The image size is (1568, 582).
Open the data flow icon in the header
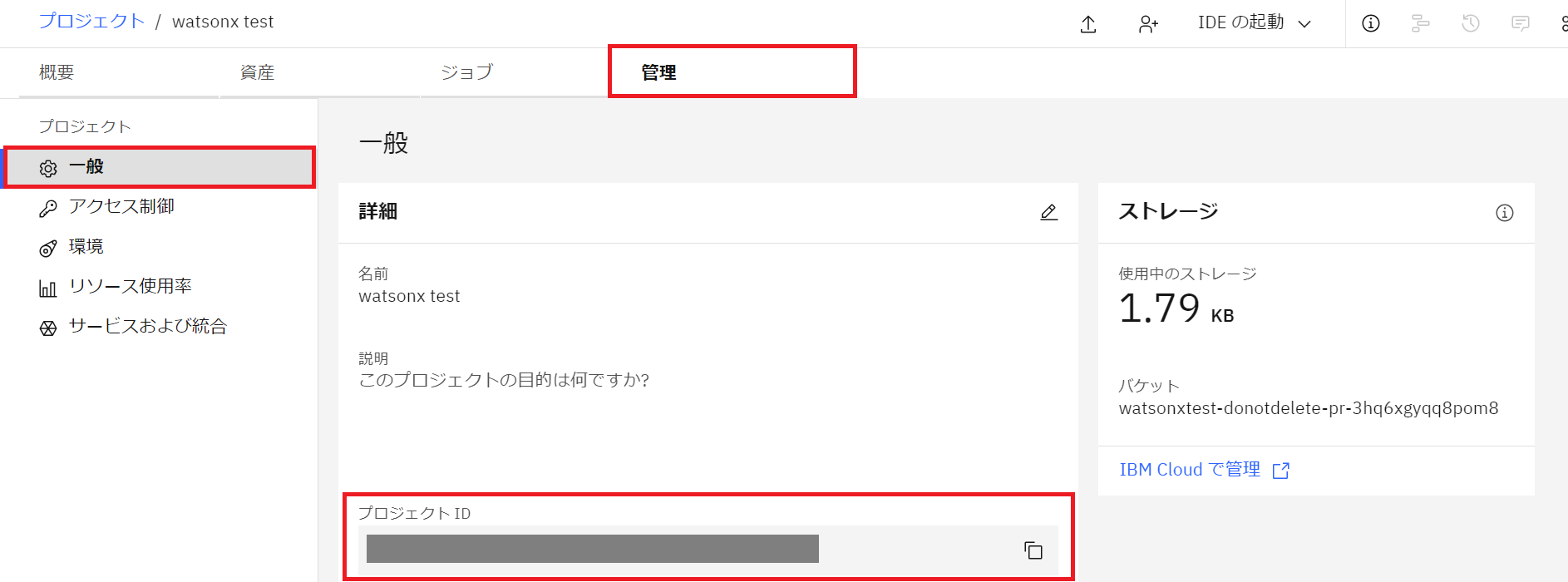[x=1420, y=23]
